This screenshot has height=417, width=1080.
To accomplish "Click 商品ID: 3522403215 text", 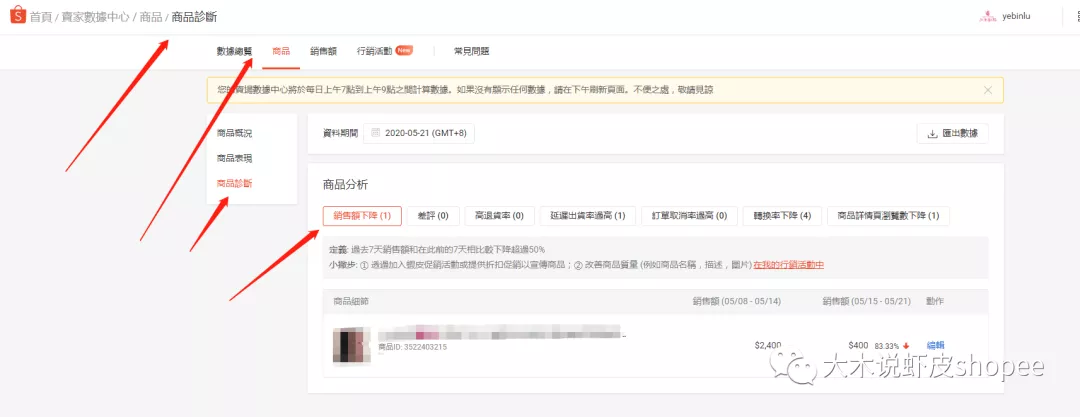I will 413,347.
